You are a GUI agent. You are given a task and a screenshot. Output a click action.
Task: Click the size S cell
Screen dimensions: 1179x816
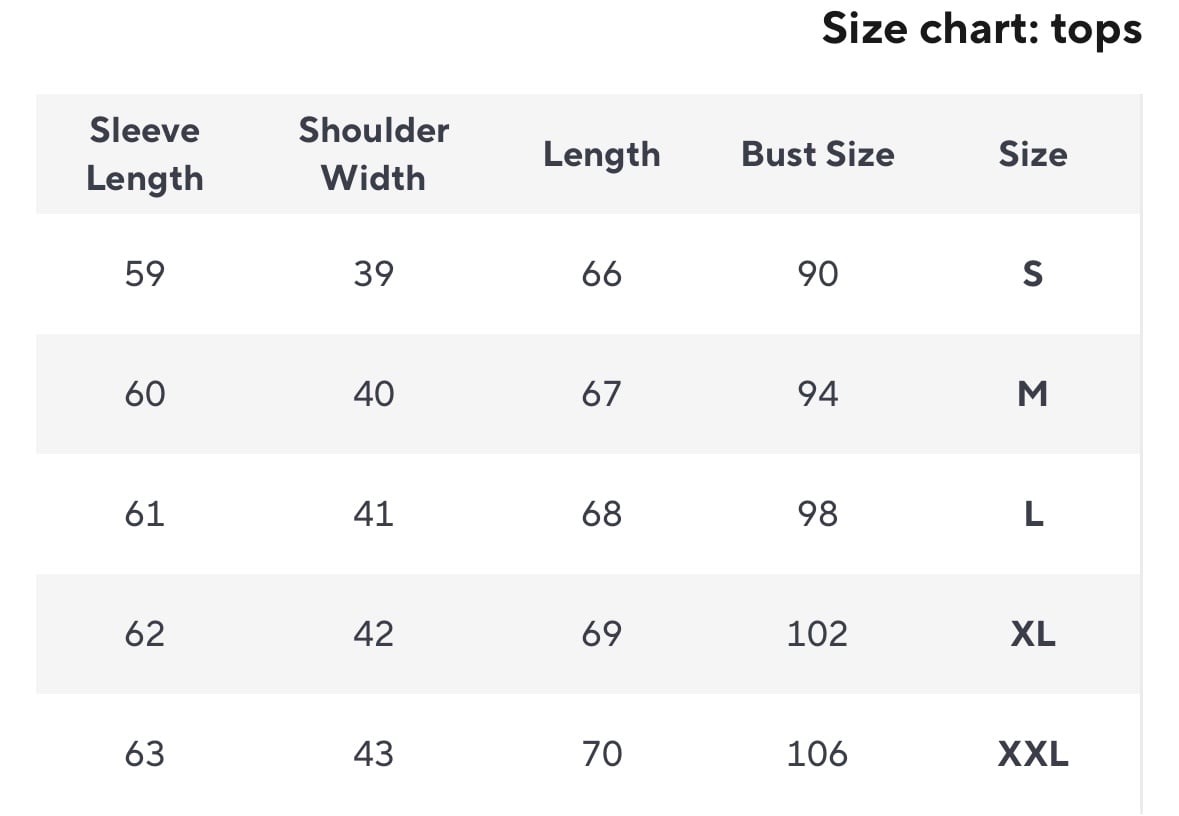(x=1032, y=274)
